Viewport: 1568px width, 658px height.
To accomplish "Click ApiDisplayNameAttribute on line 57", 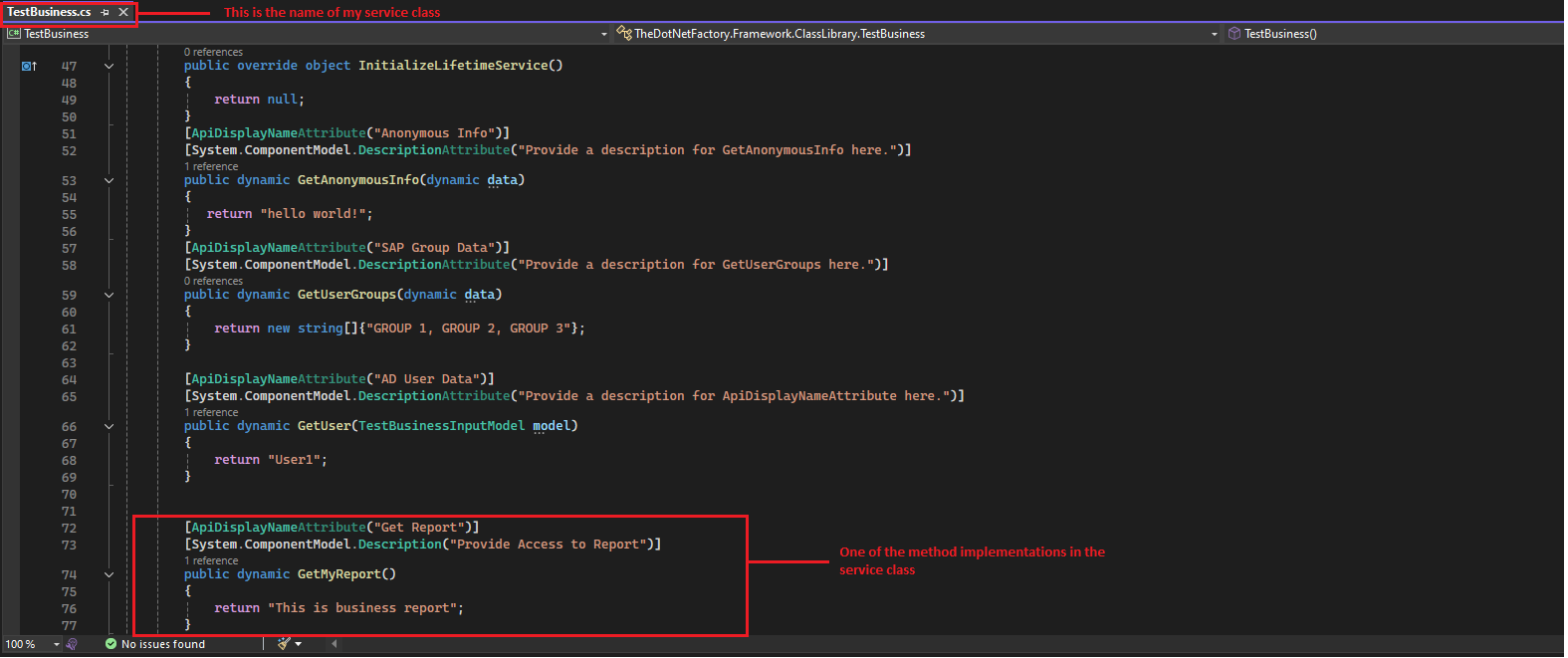I will (x=279, y=248).
